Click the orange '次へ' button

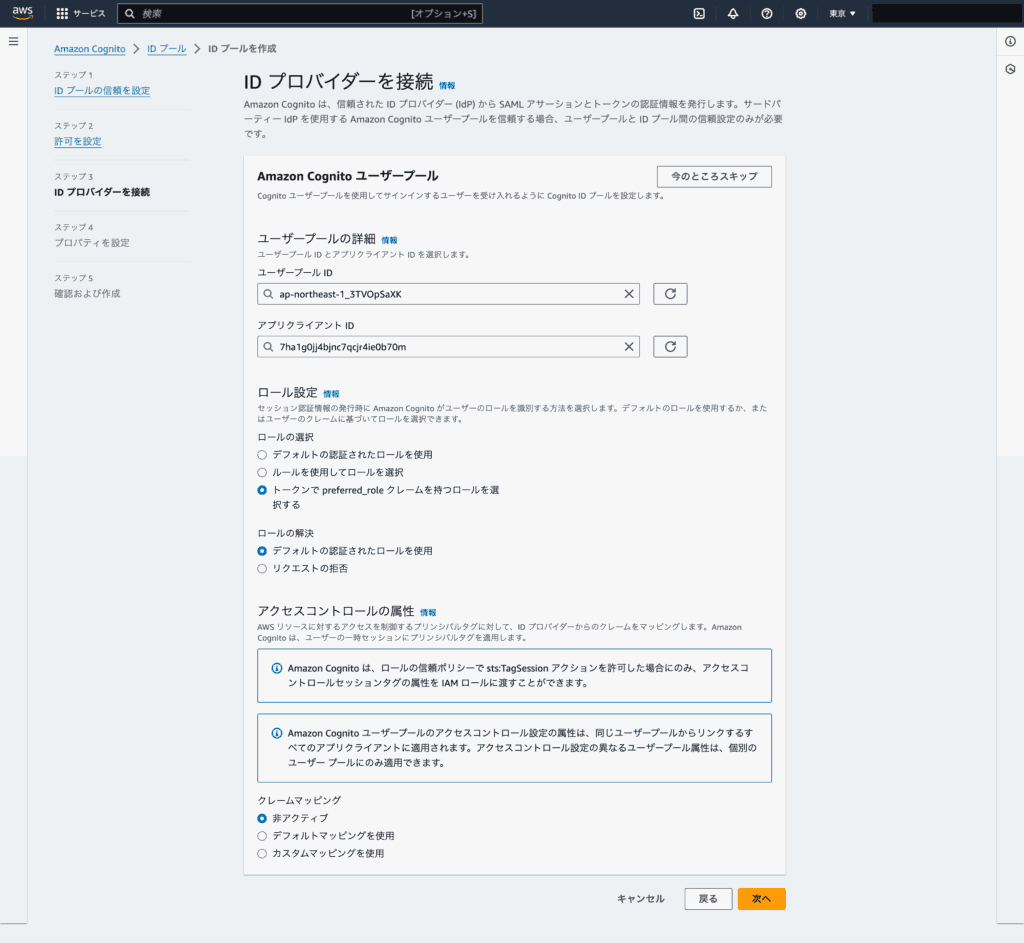click(761, 899)
